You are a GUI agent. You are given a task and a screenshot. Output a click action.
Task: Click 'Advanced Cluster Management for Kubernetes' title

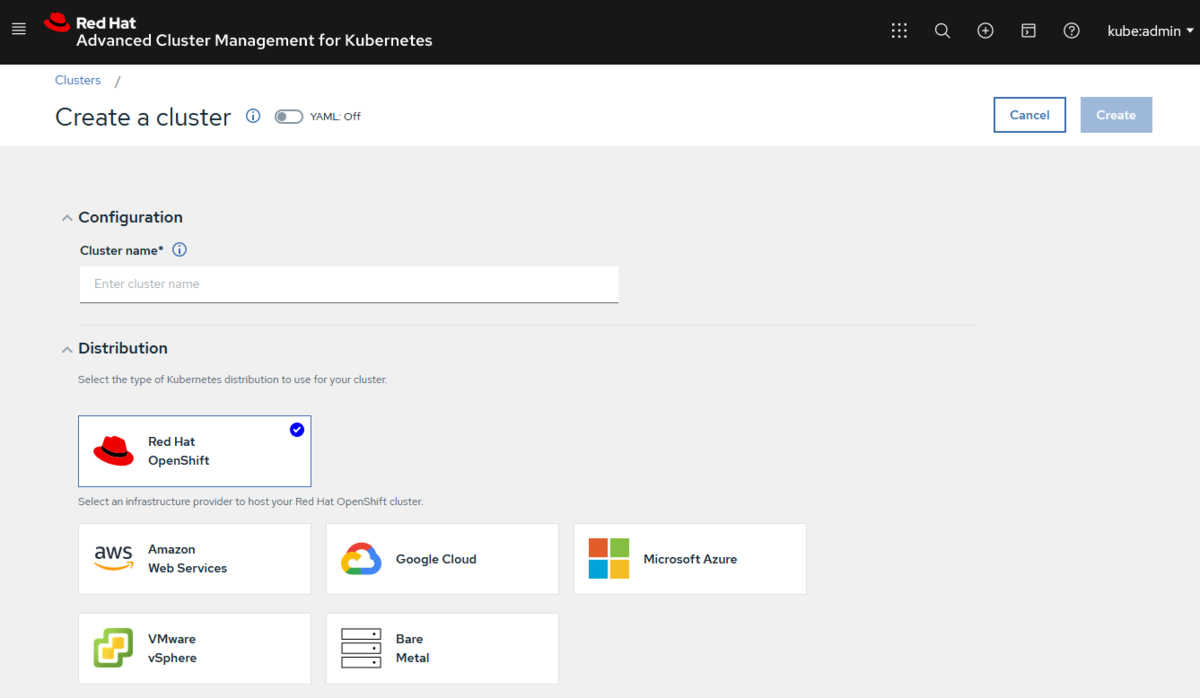click(254, 41)
